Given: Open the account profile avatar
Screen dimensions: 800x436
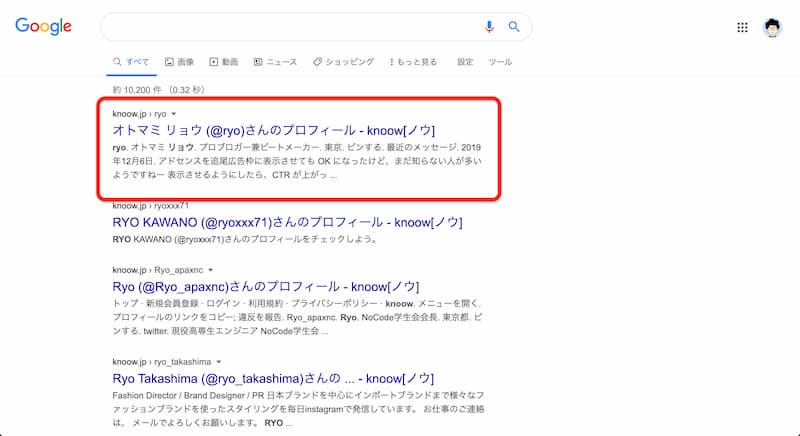Looking at the screenshot, I should pyautogui.click(x=772, y=28).
